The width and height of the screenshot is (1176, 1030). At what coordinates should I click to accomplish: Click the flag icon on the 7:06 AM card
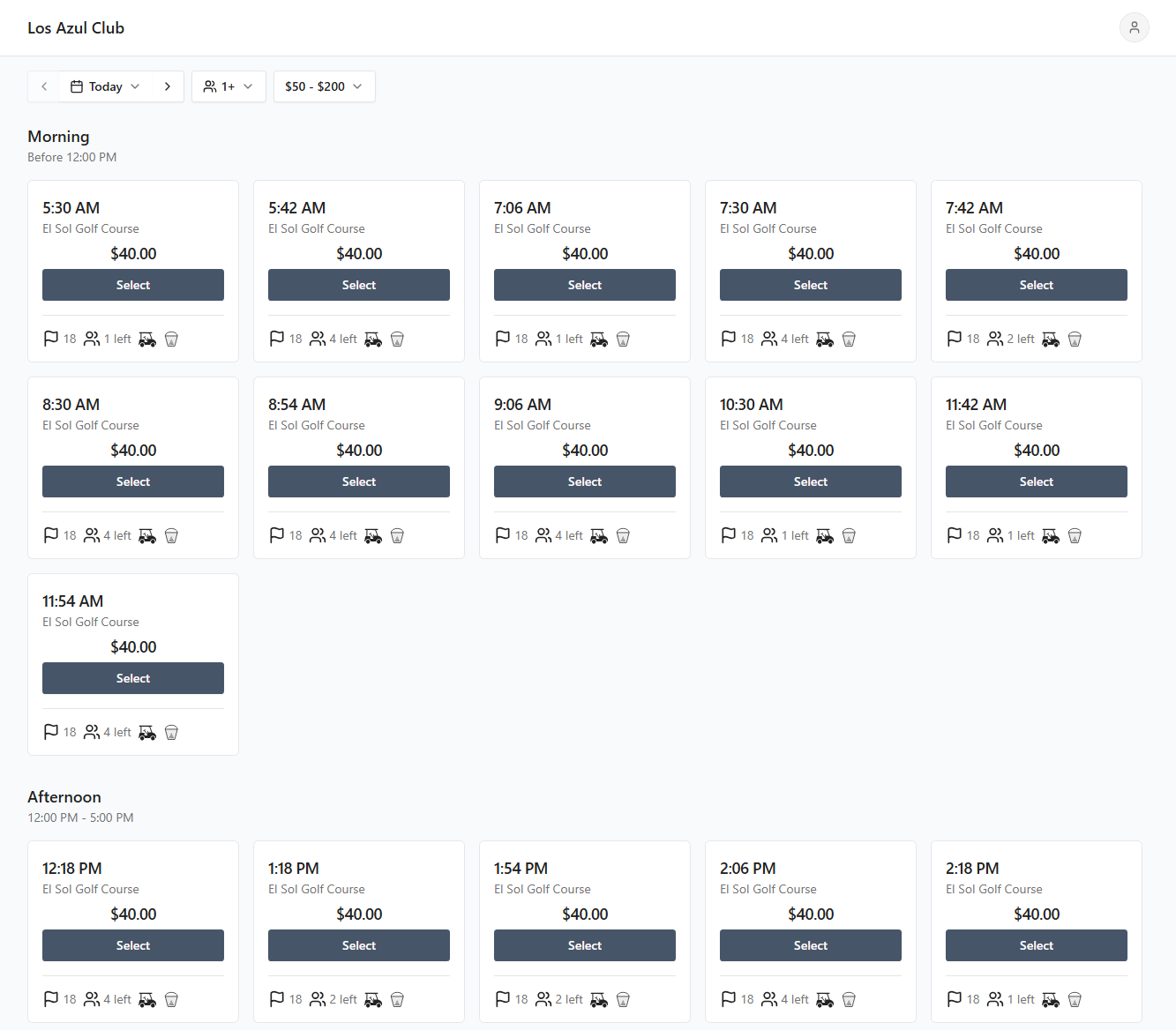(501, 338)
